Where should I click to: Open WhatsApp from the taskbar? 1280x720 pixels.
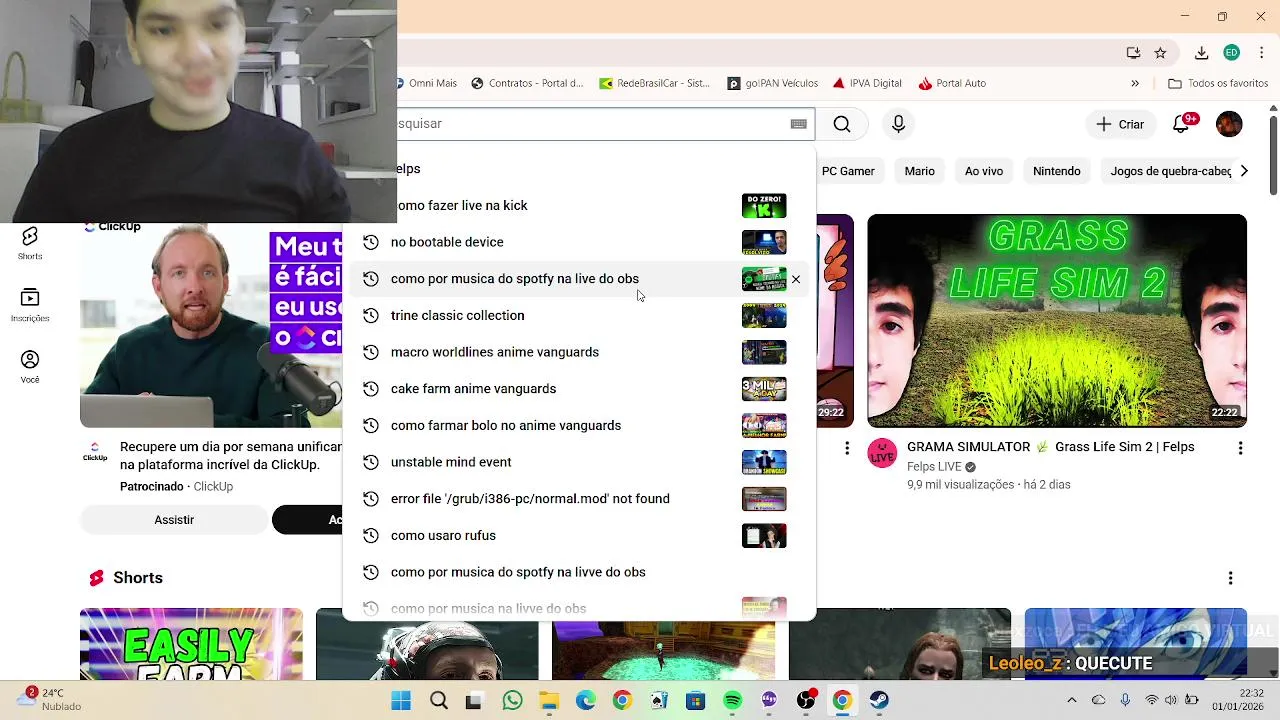click(x=512, y=700)
